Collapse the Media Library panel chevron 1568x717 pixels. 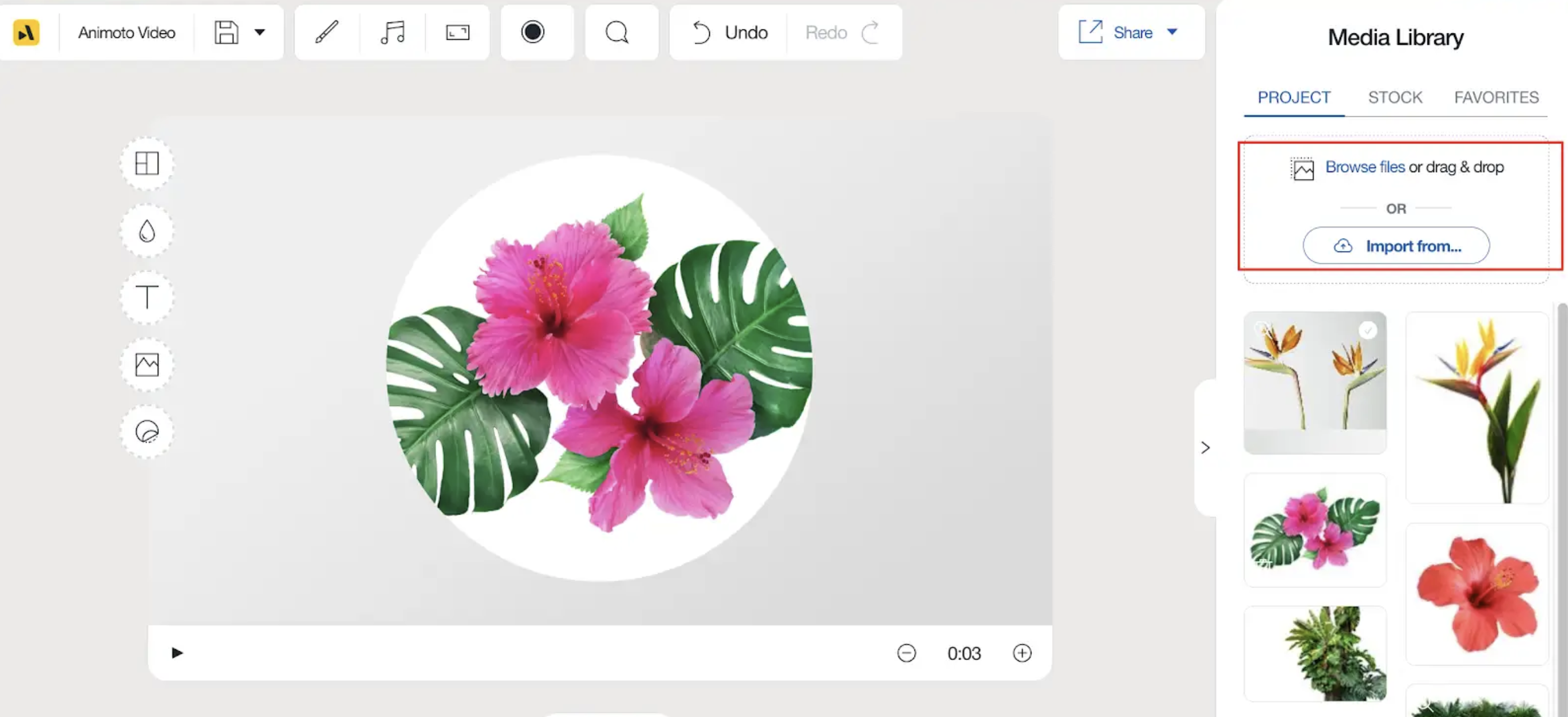point(1205,448)
